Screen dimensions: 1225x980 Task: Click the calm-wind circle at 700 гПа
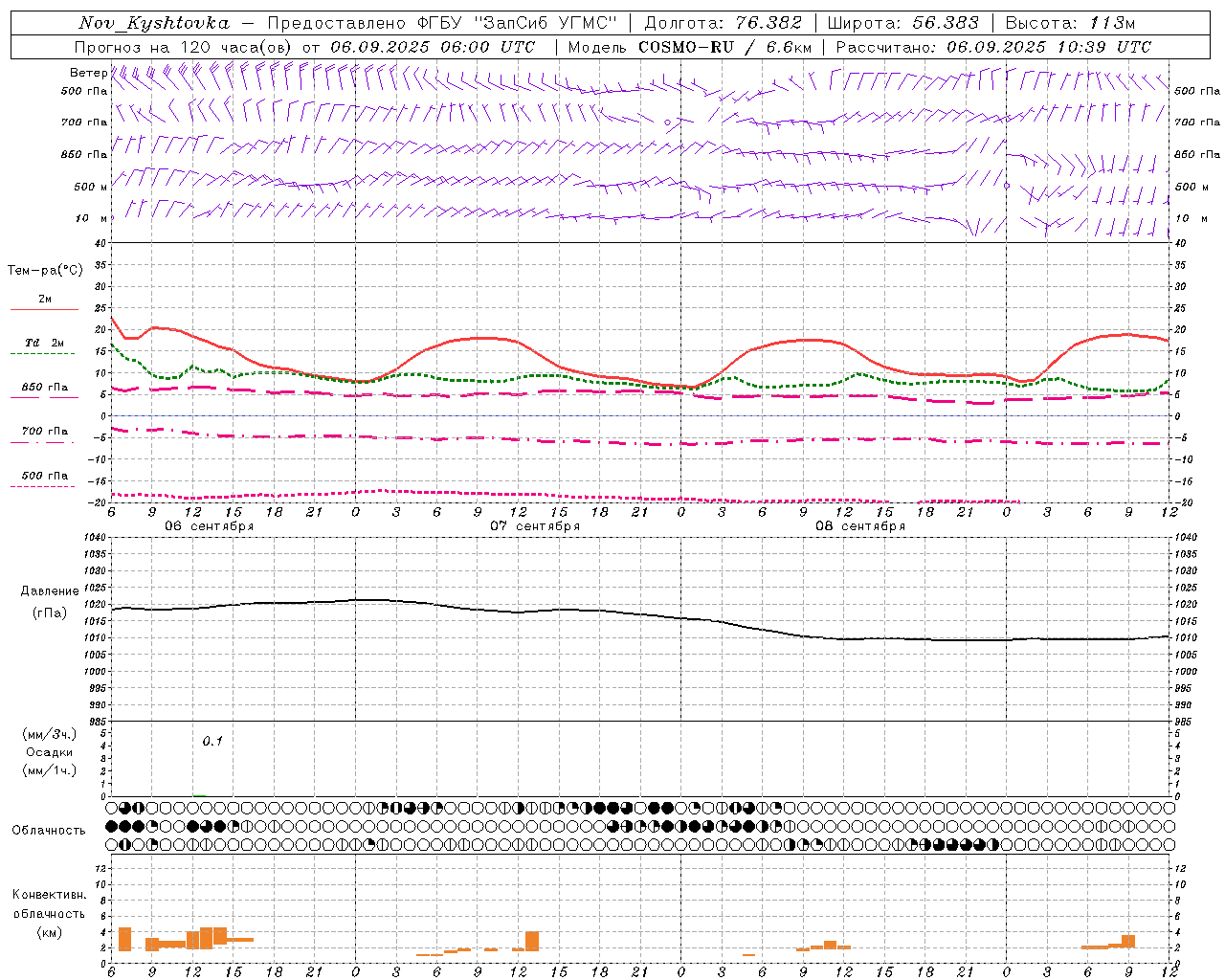pos(668,122)
